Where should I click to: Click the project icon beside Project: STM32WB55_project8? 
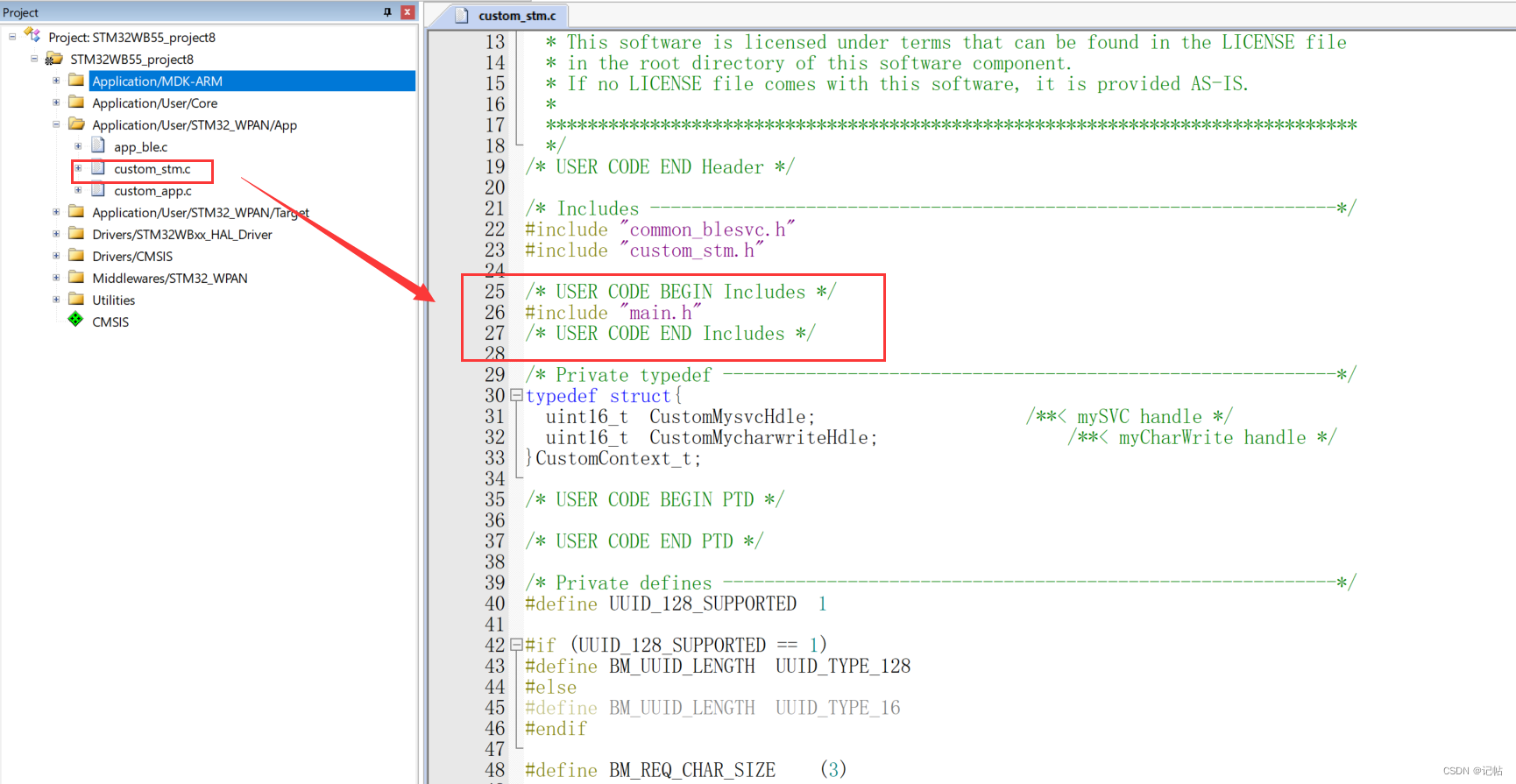click(x=32, y=35)
